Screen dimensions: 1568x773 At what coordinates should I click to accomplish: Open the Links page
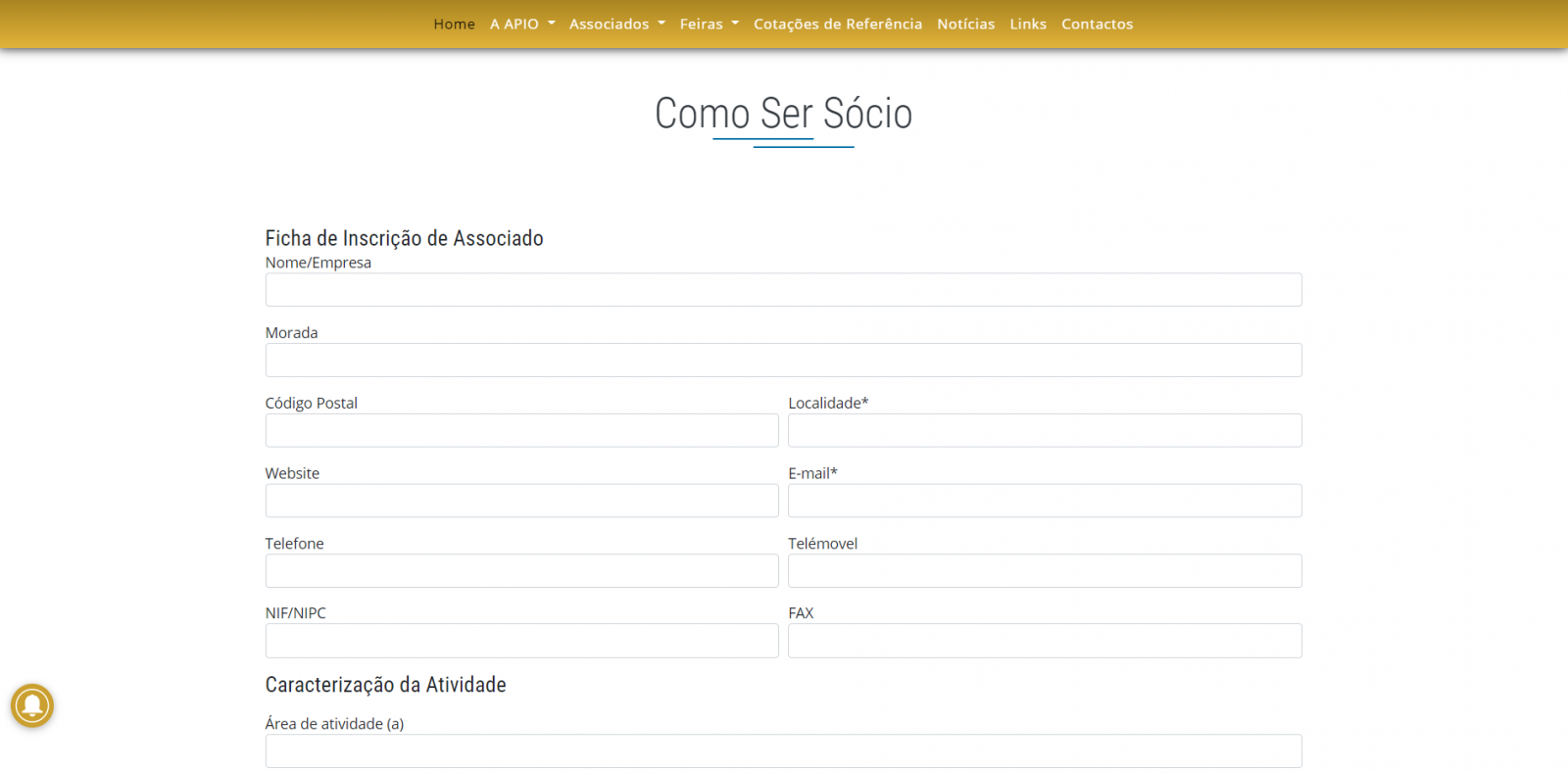pos(1028,24)
